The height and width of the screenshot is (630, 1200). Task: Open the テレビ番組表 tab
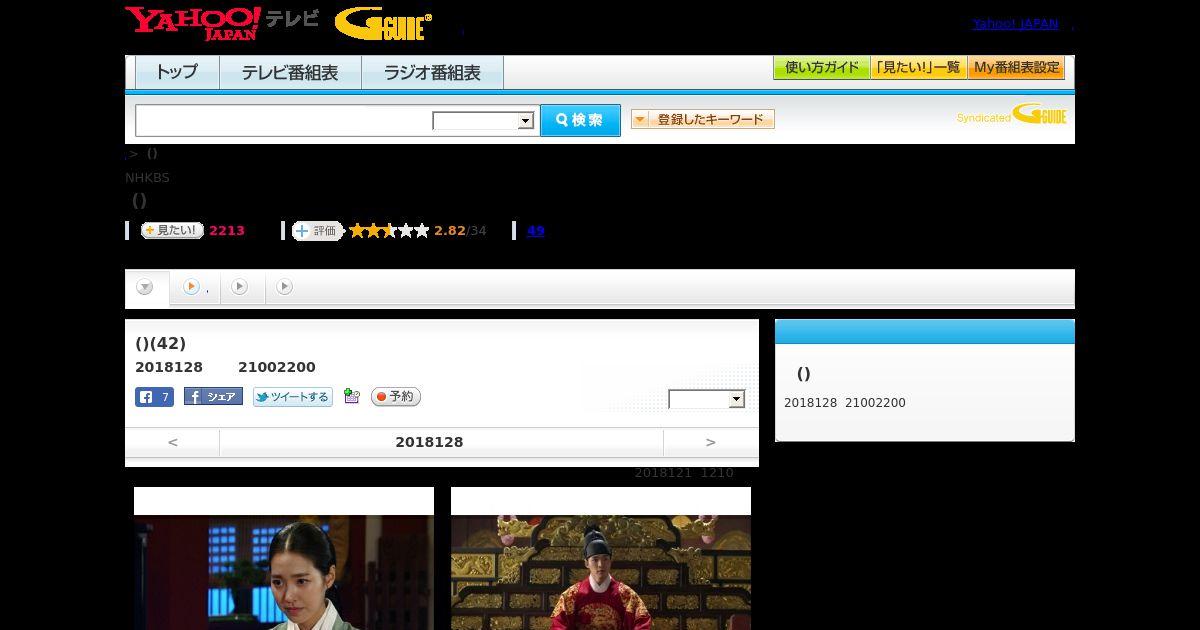(290, 73)
